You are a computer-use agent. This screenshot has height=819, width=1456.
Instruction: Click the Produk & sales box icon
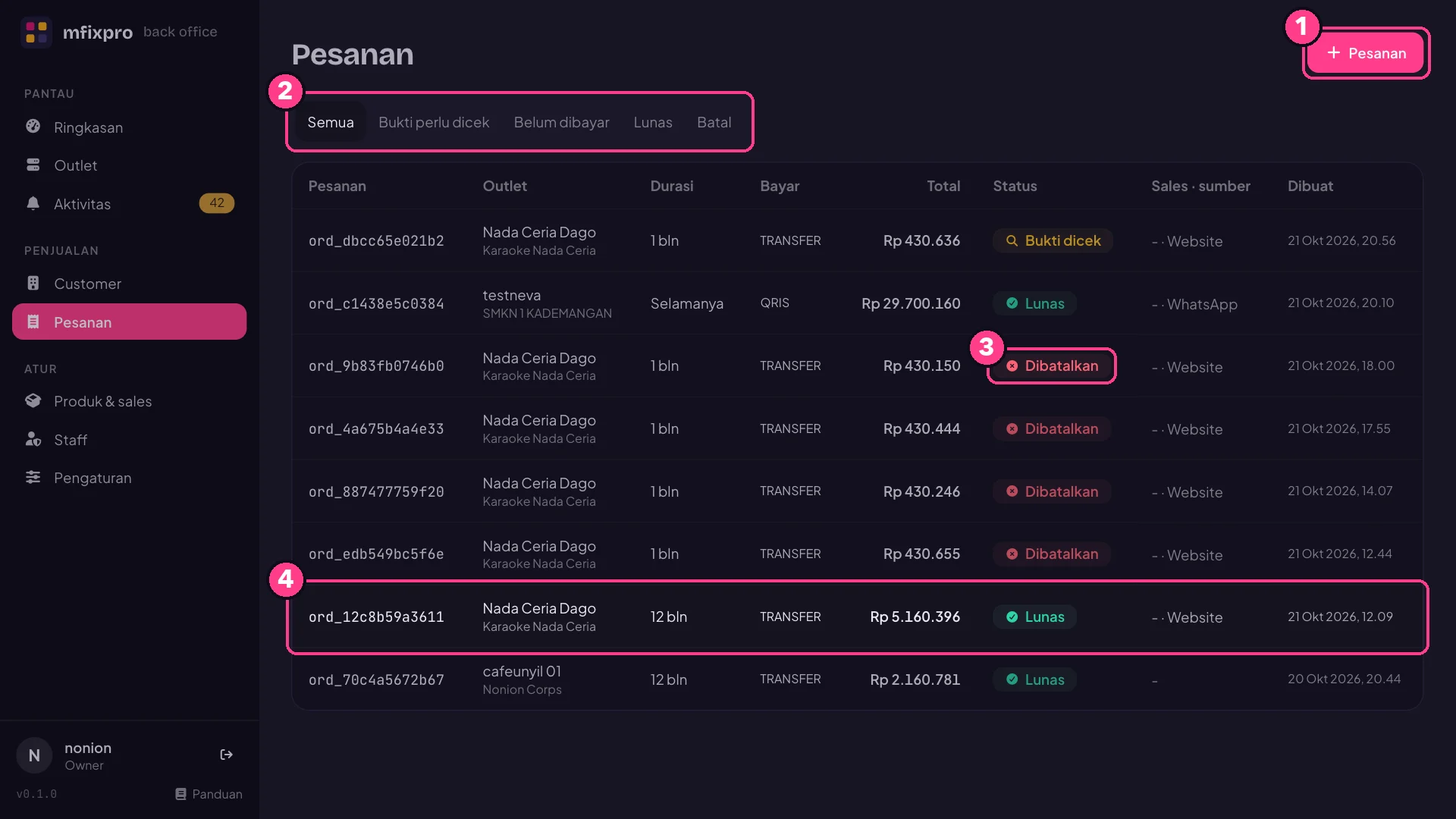click(33, 400)
